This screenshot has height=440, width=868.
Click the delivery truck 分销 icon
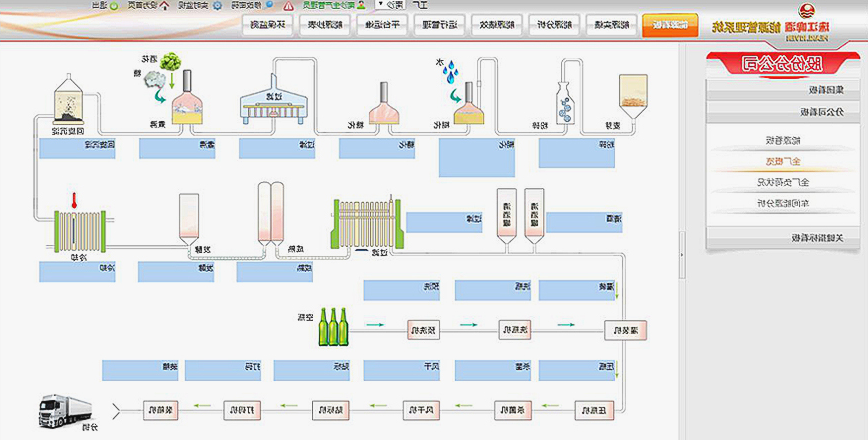[65, 408]
